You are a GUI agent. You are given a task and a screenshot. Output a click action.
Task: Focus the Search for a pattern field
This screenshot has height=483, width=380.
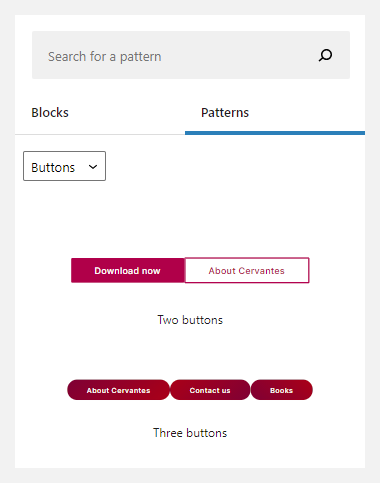point(191,55)
